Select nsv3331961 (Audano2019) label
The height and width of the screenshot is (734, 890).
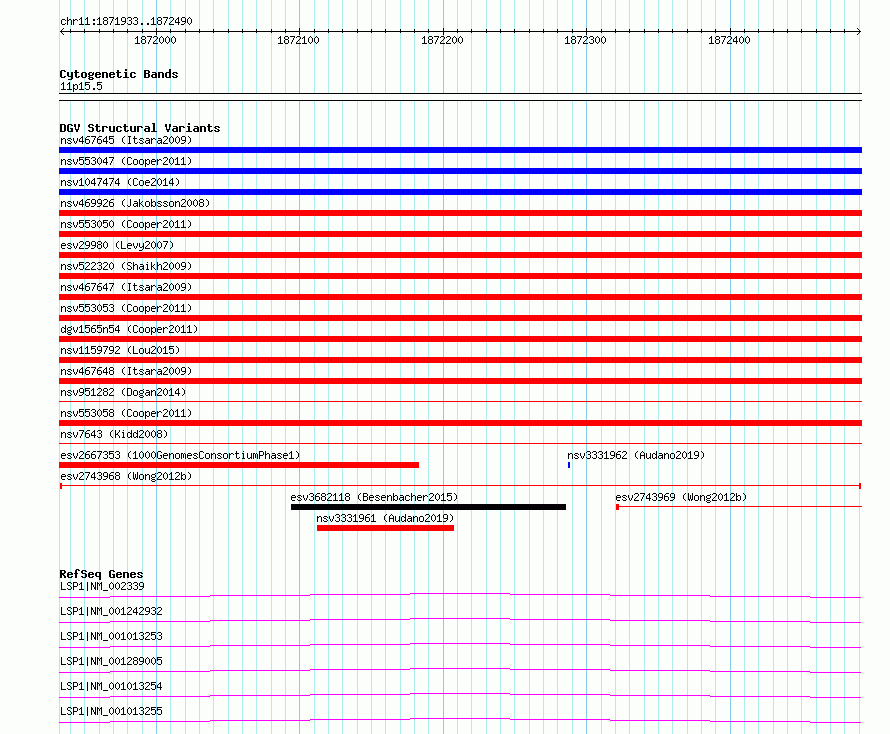tap(385, 518)
